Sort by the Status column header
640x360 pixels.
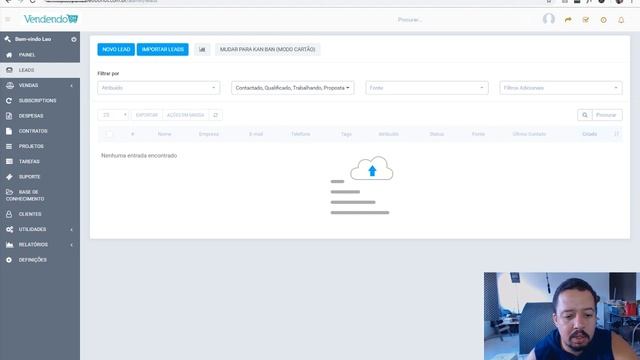click(x=436, y=134)
